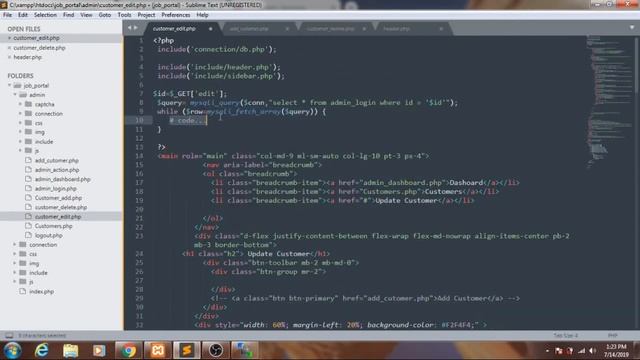The width and height of the screenshot is (640, 360).
Task: Open the File menu
Action: 8,15
